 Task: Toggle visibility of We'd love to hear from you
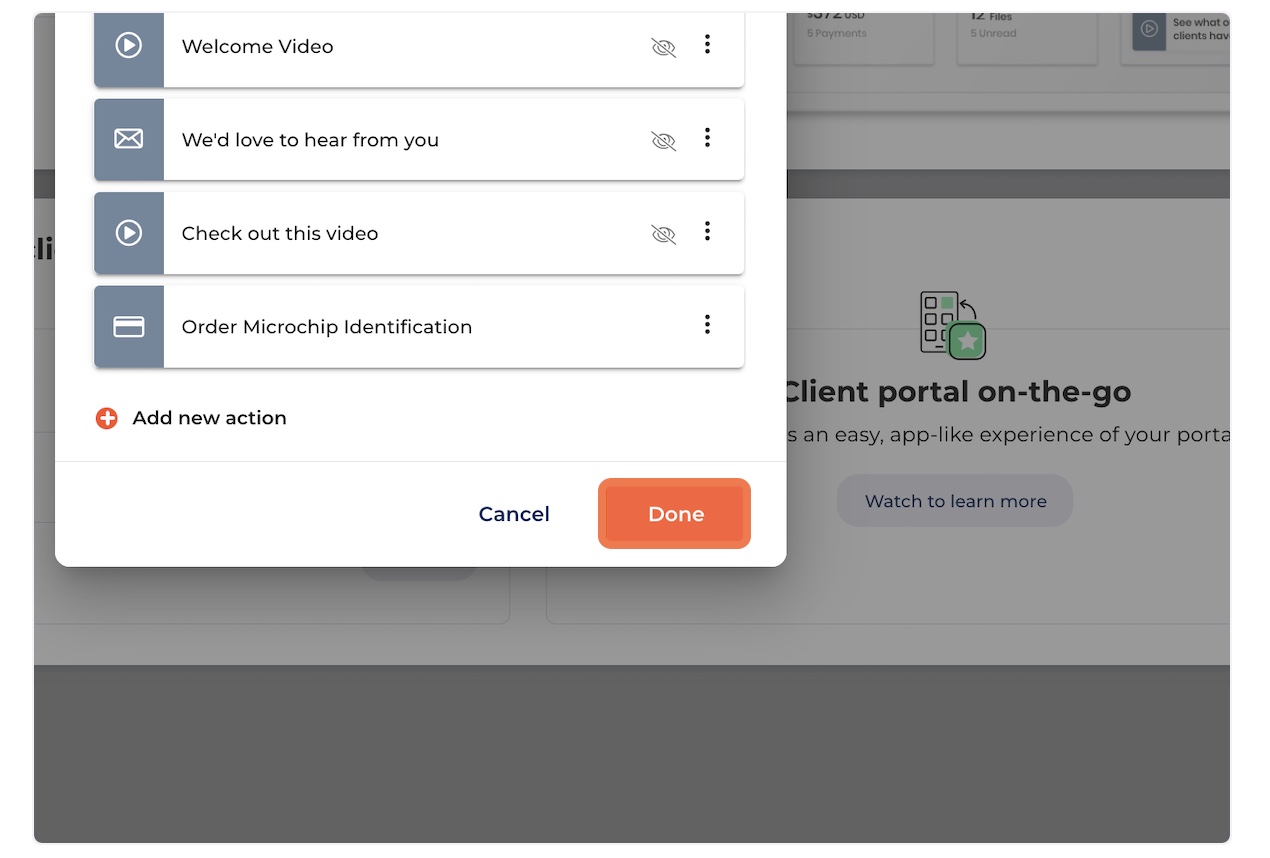[x=663, y=140]
